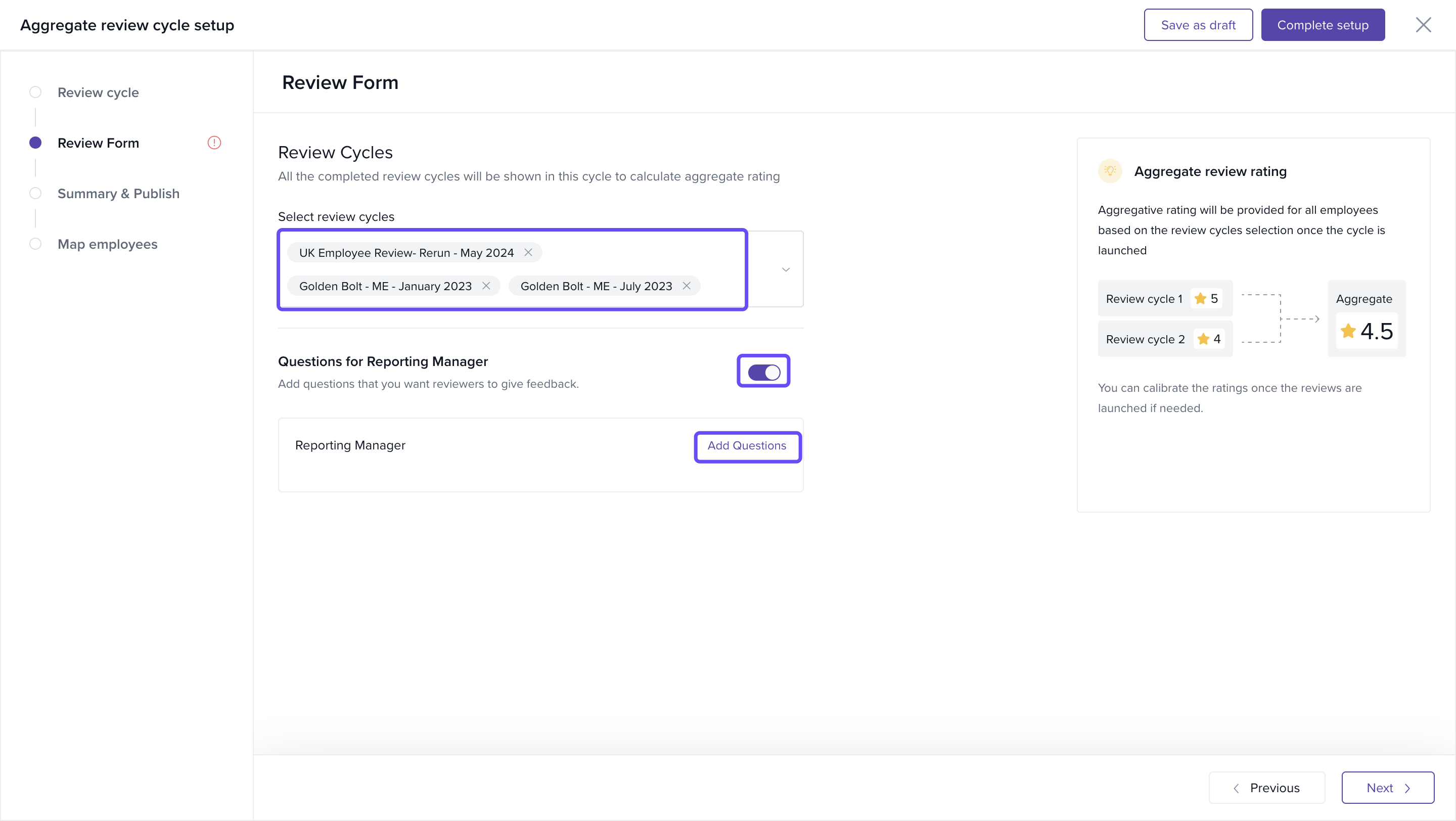This screenshot has width=1456, height=821.
Task: Click Save as draft
Action: pos(1198,25)
